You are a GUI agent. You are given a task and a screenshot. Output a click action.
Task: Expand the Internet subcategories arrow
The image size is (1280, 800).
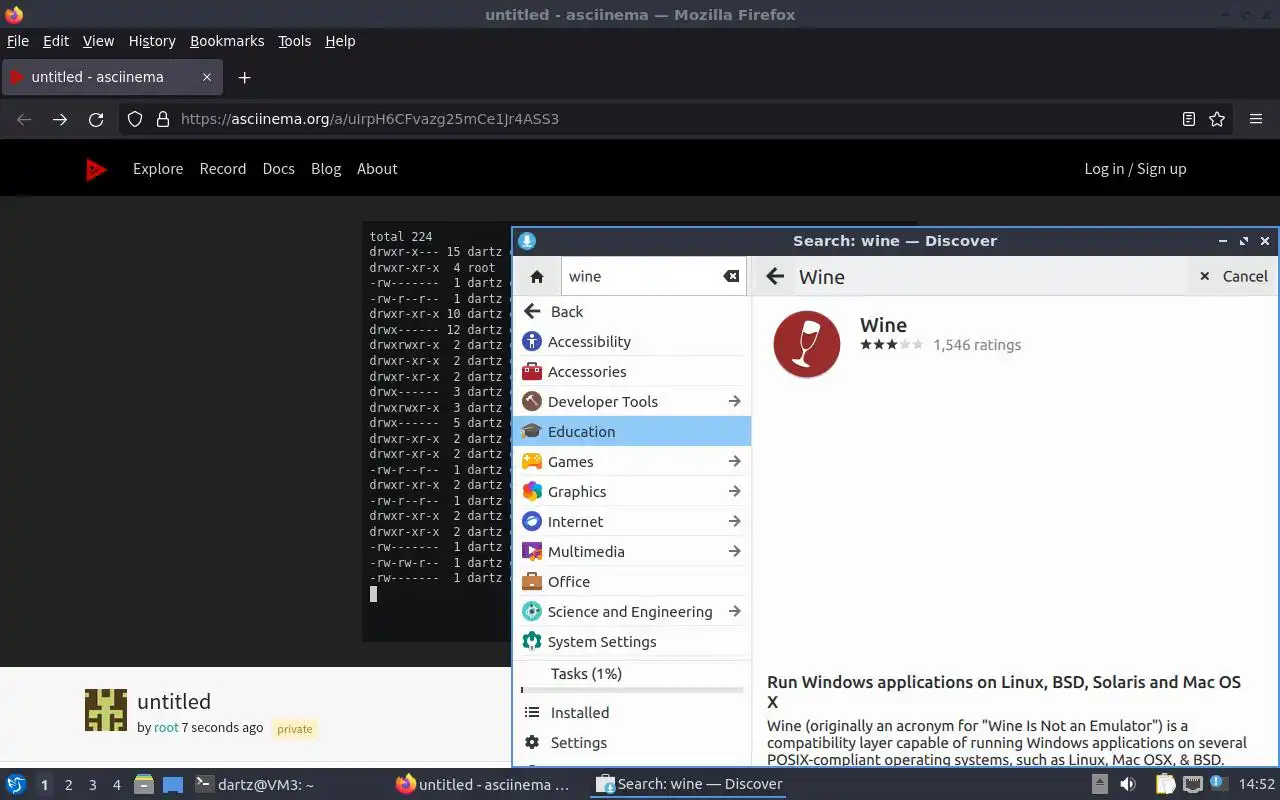point(735,522)
